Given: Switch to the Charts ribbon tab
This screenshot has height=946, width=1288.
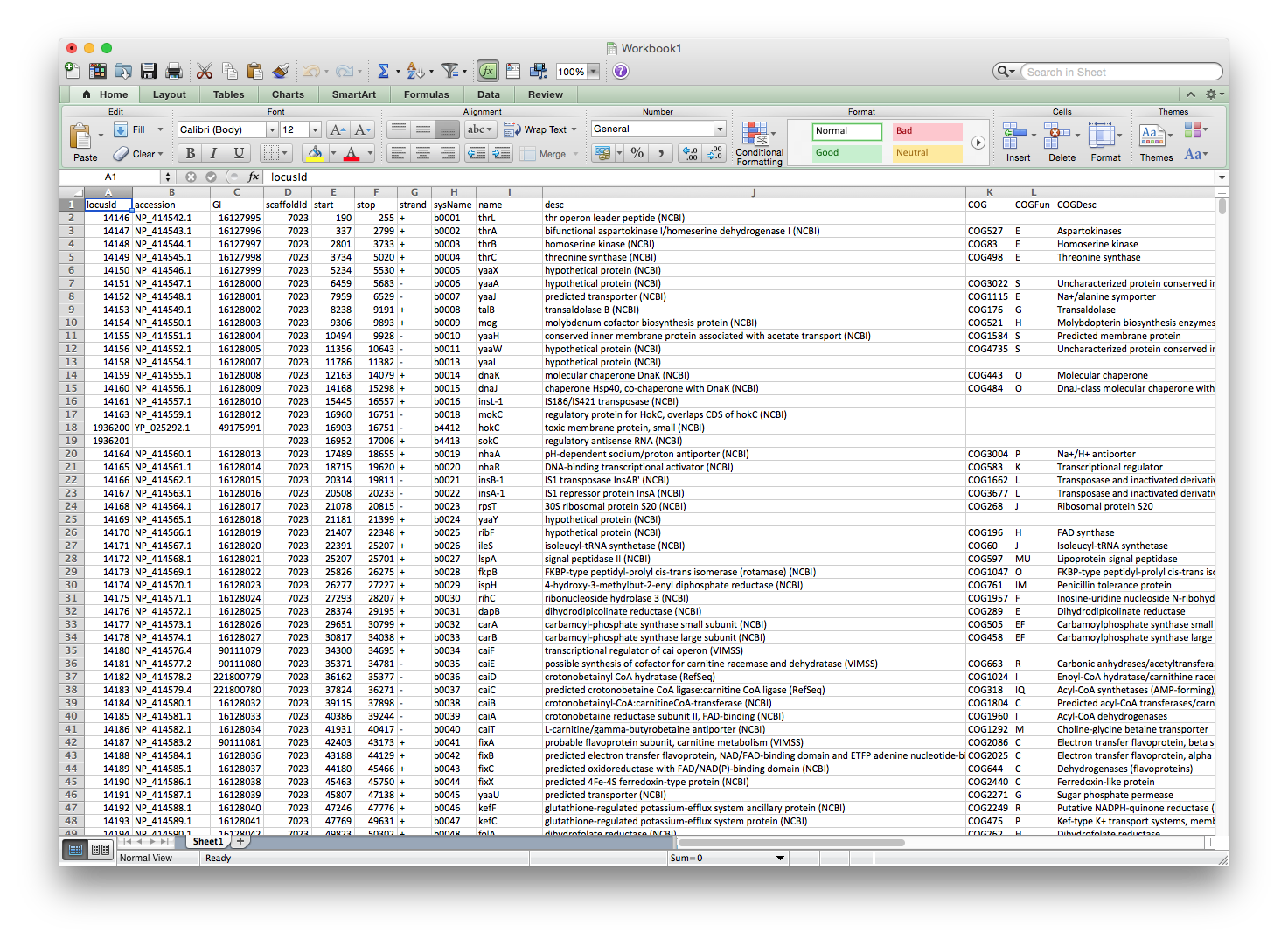Looking at the screenshot, I should [x=288, y=94].
